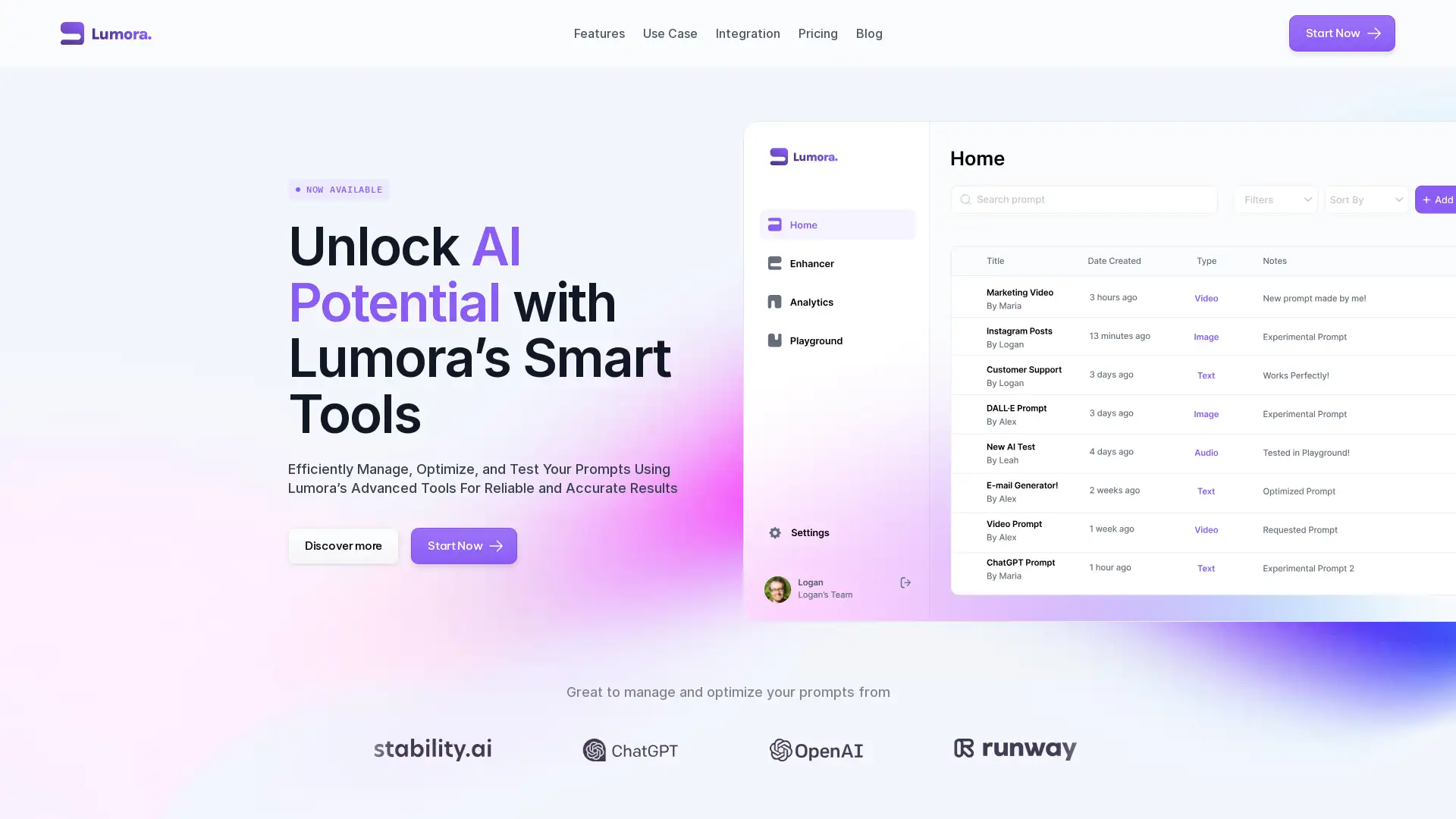
Task: Select the Enhancer sidebar icon
Action: (x=774, y=263)
